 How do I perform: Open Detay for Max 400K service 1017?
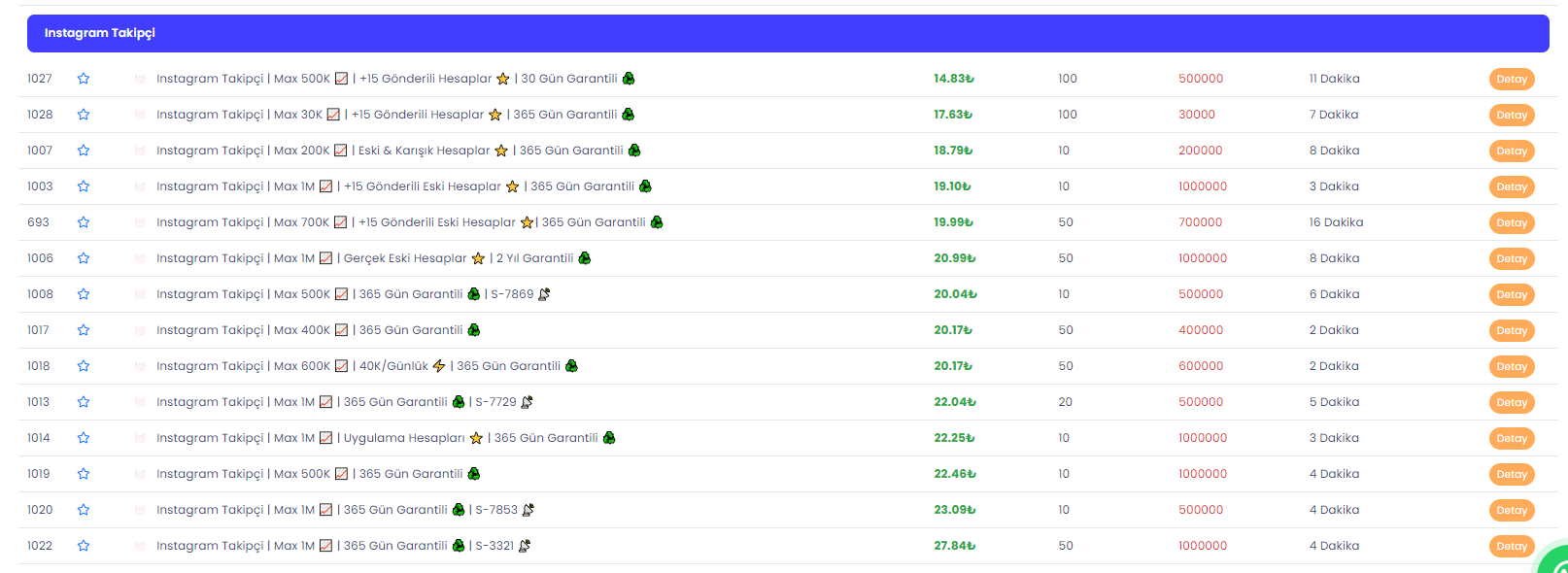[x=1512, y=330]
